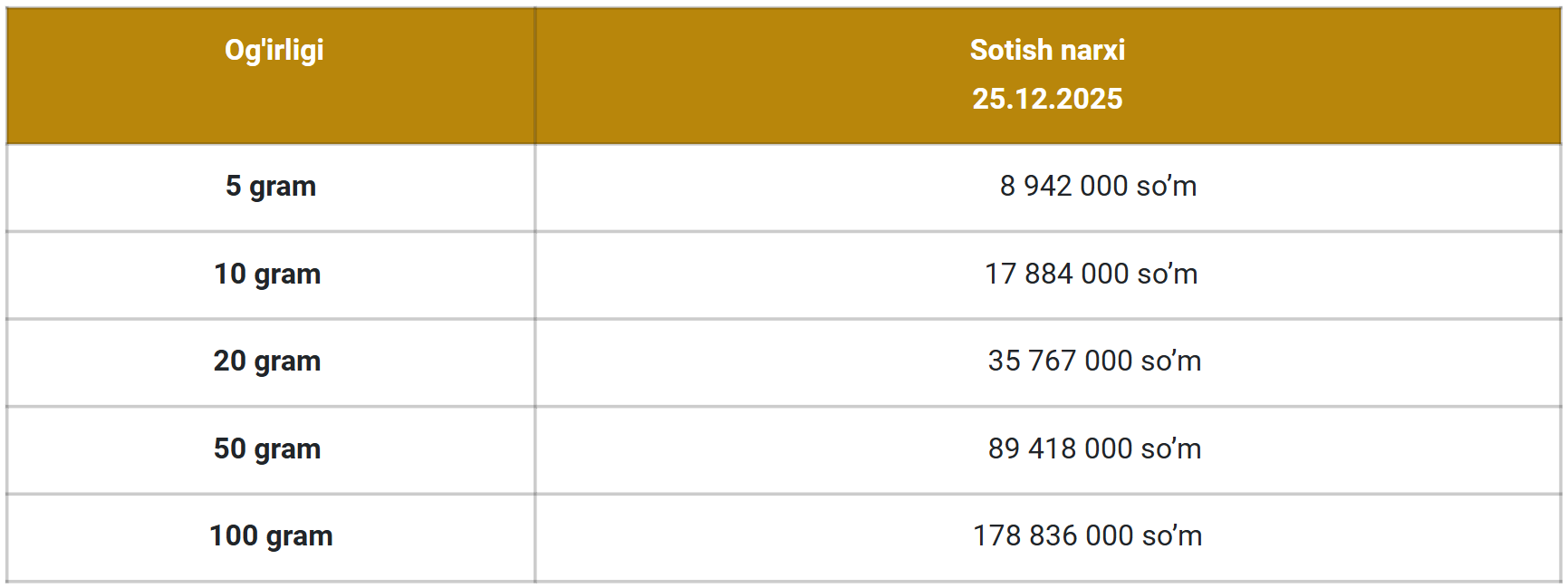Select the price number 17 884 000
The height and width of the screenshot is (588, 1568).
(x=1056, y=275)
